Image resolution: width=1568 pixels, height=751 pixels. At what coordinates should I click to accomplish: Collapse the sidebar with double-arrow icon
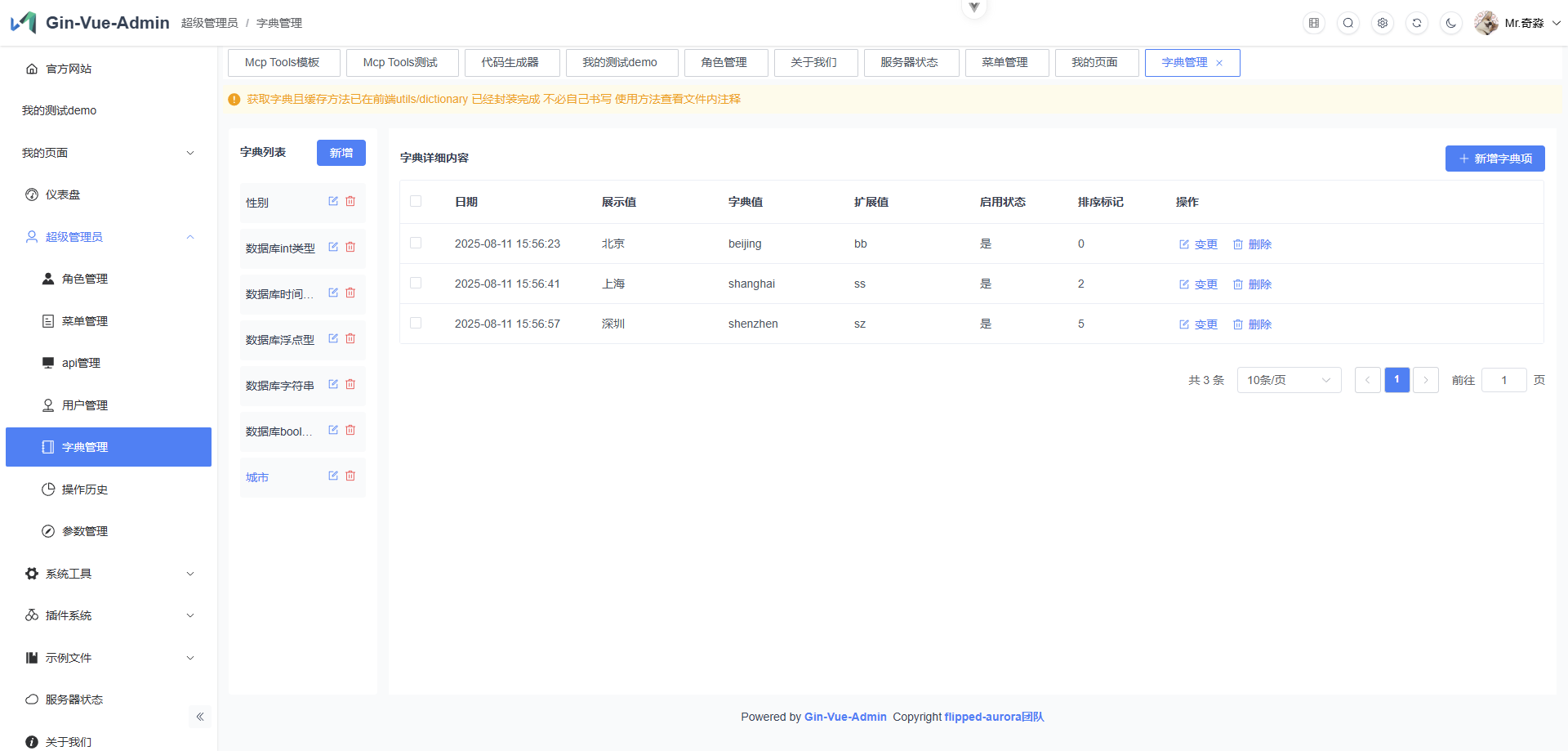(200, 717)
